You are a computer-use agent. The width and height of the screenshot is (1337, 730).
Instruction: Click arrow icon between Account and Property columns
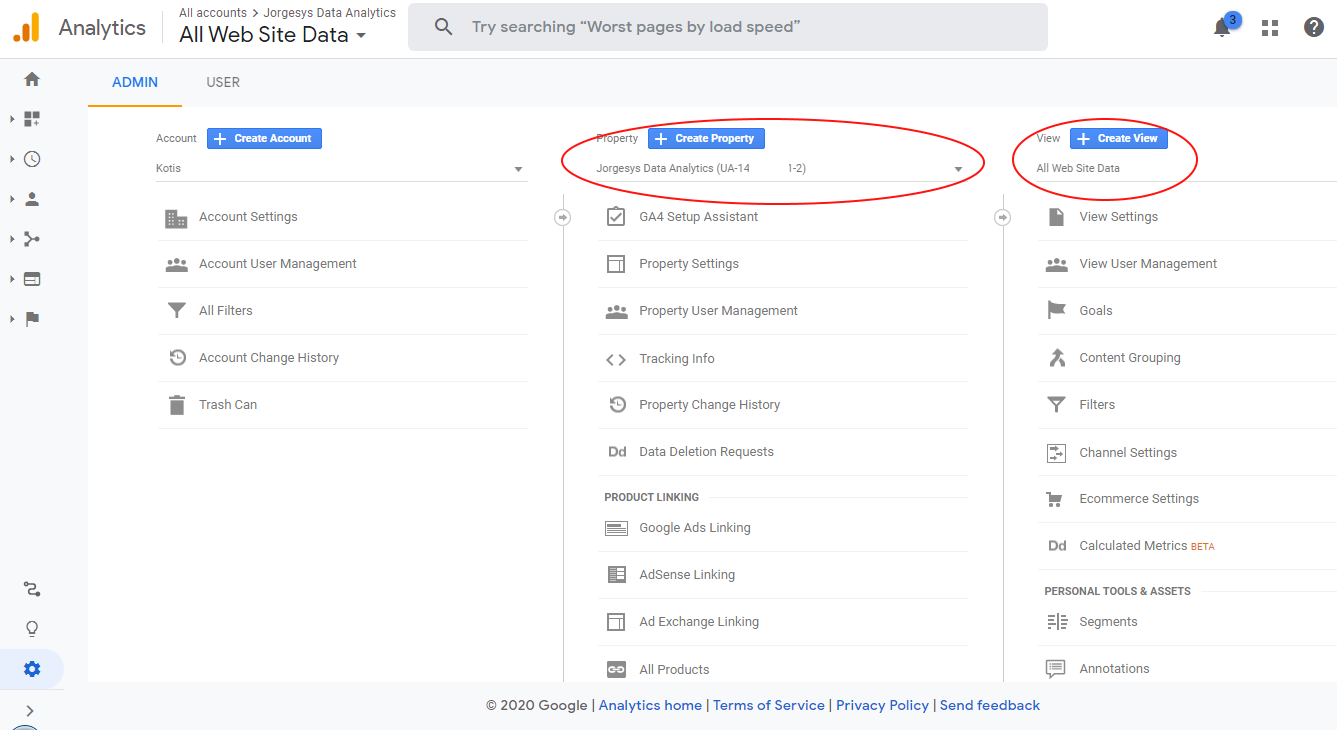coord(562,217)
